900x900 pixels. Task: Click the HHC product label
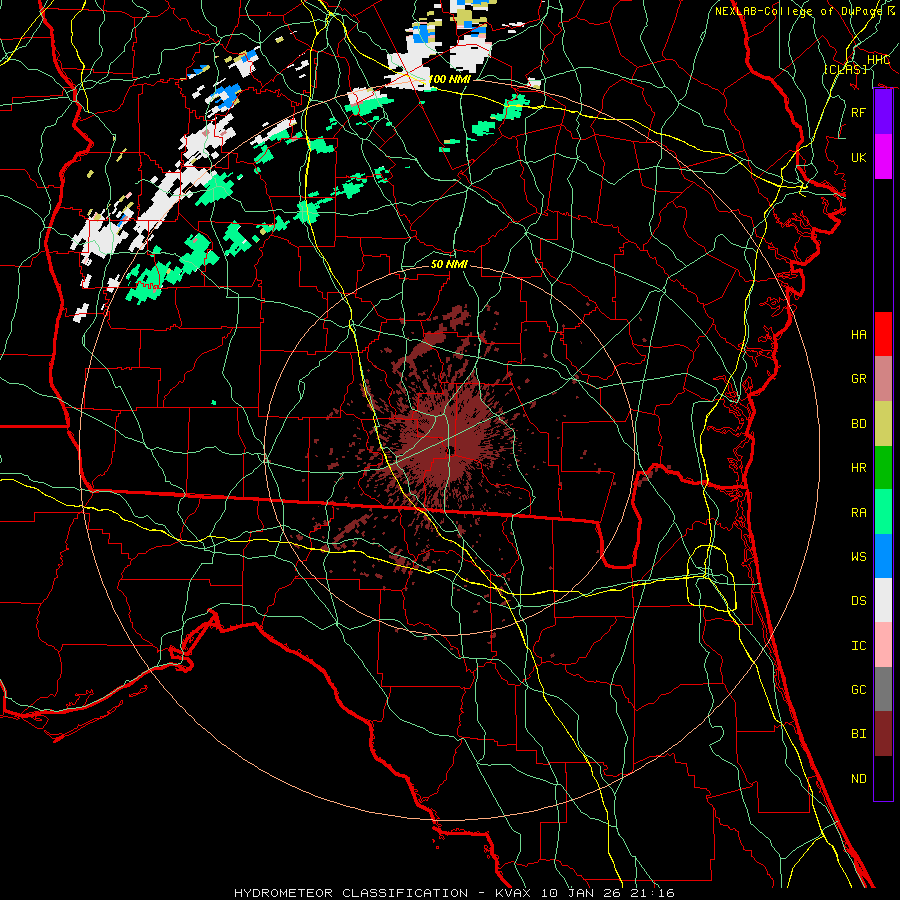[x=878, y=60]
